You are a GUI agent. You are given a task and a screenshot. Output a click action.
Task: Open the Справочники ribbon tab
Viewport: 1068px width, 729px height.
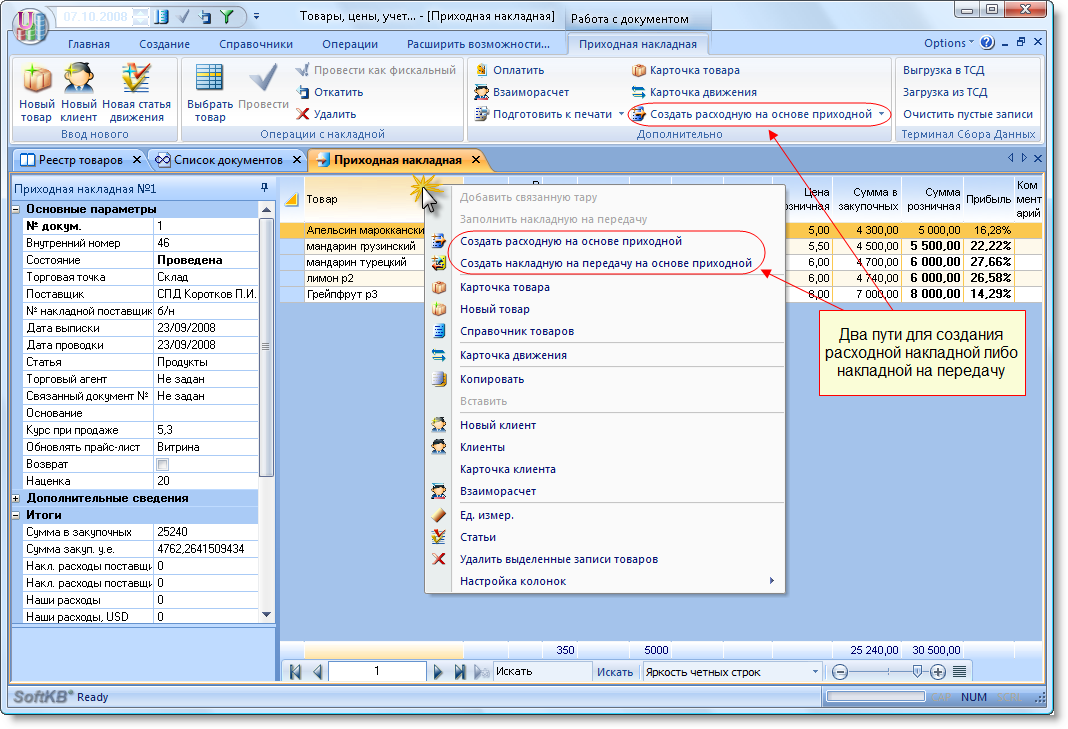[255, 44]
